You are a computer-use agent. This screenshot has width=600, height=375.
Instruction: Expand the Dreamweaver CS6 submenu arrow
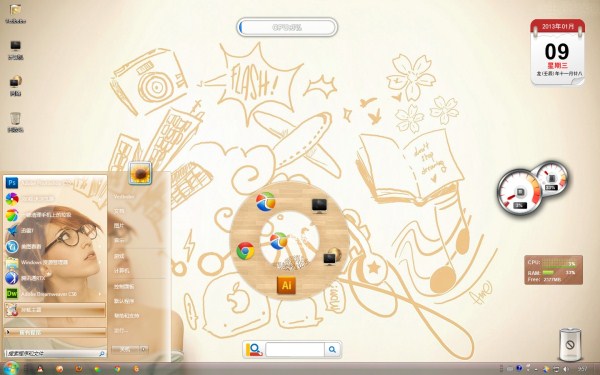tap(100, 294)
